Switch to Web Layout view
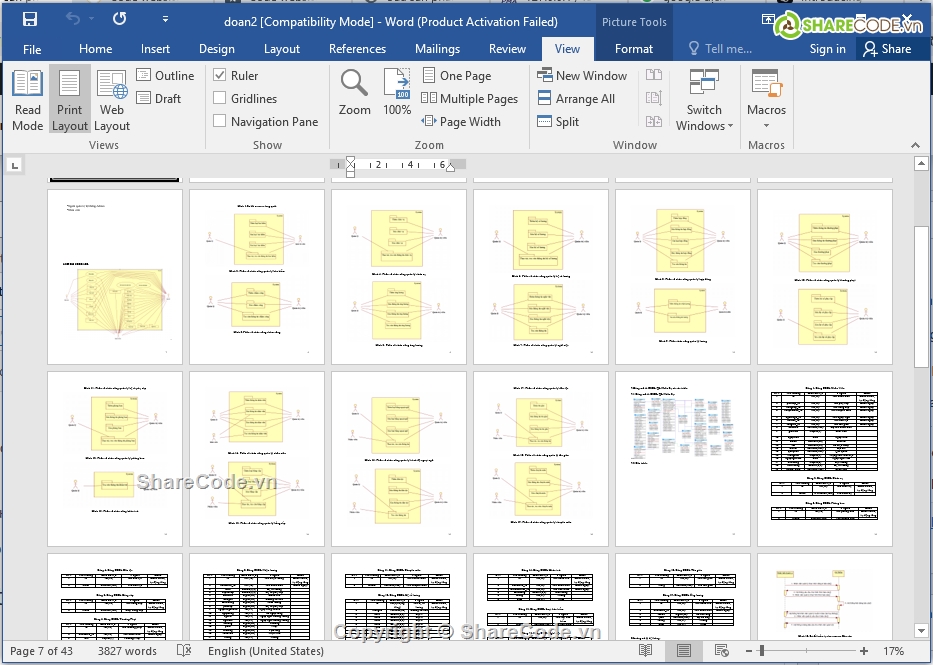The width and height of the screenshot is (933, 665). [112, 99]
